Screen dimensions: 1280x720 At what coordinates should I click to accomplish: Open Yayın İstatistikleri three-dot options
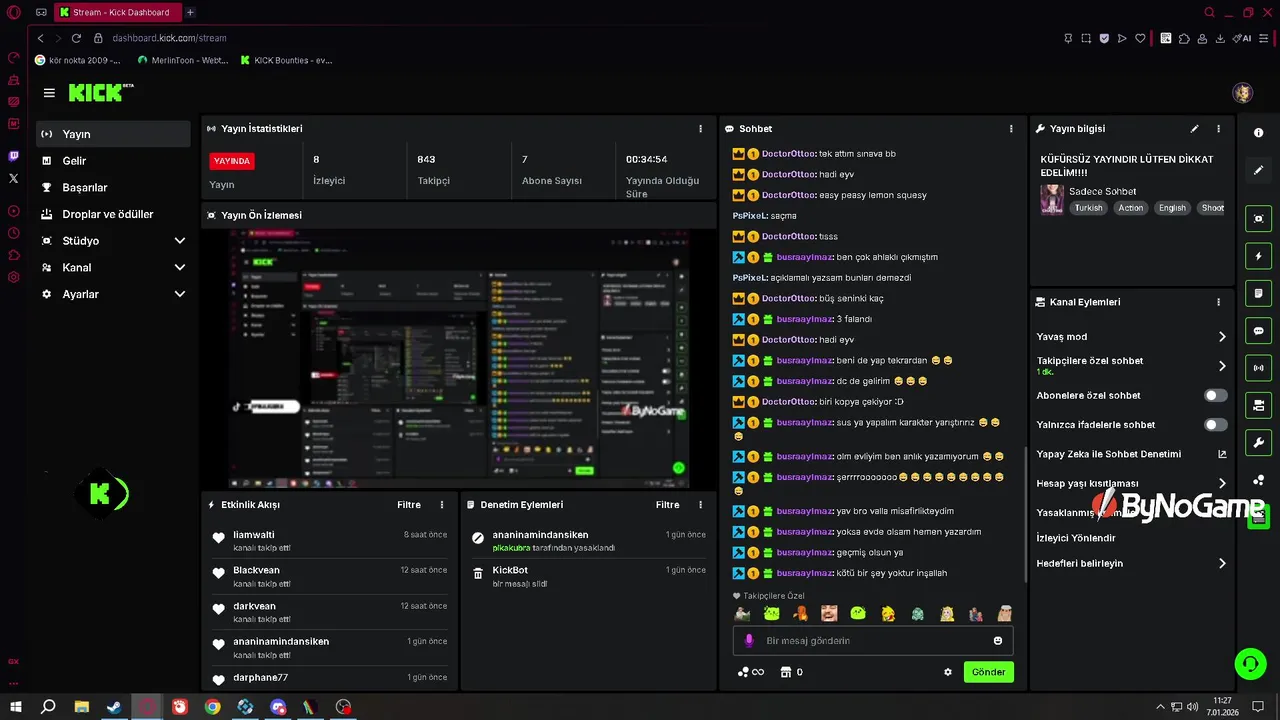(x=700, y=129)
